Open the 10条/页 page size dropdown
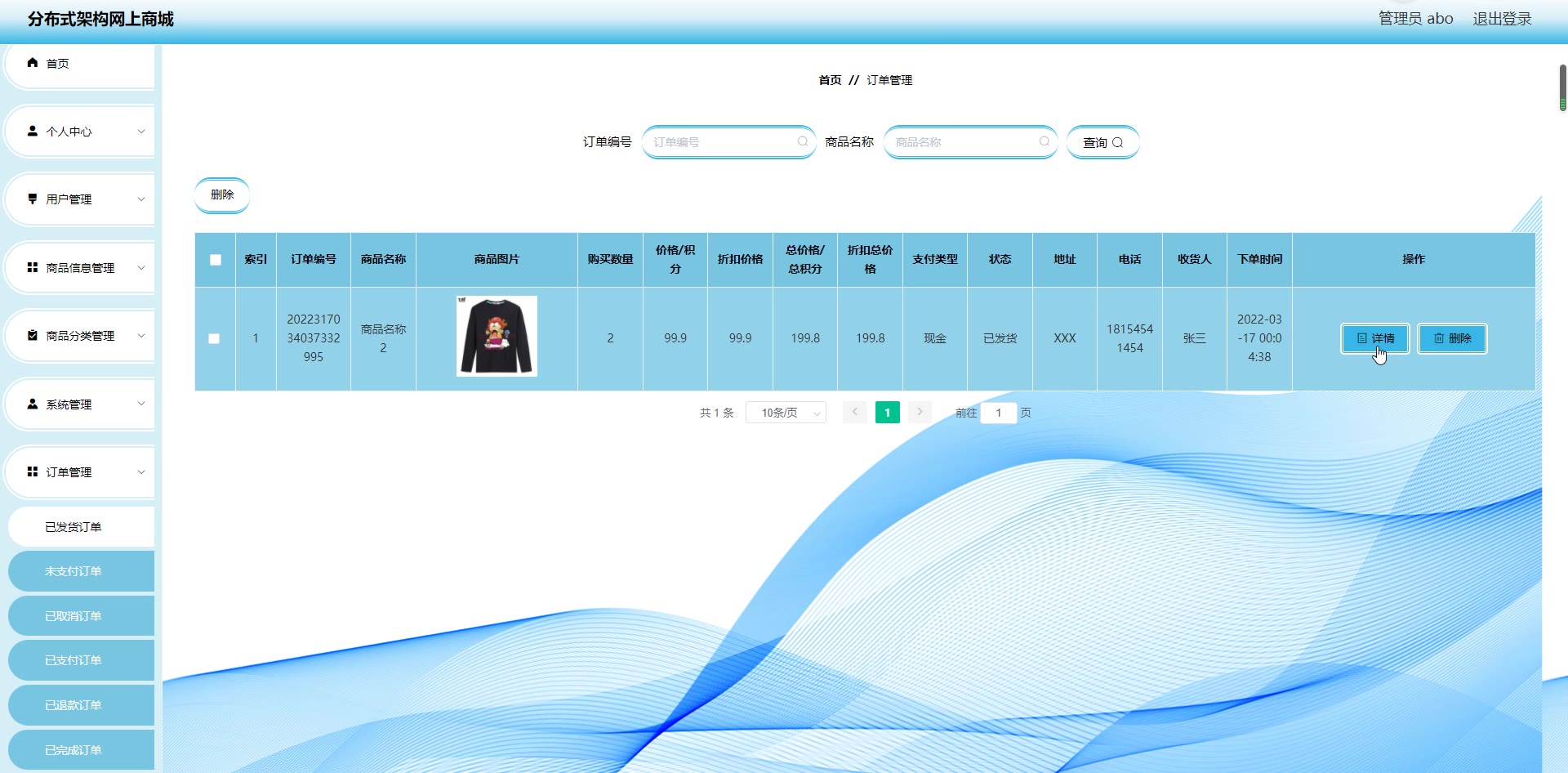Viewport: 1568px width, 773px height. pyautogui.click(x=786, y=413)
